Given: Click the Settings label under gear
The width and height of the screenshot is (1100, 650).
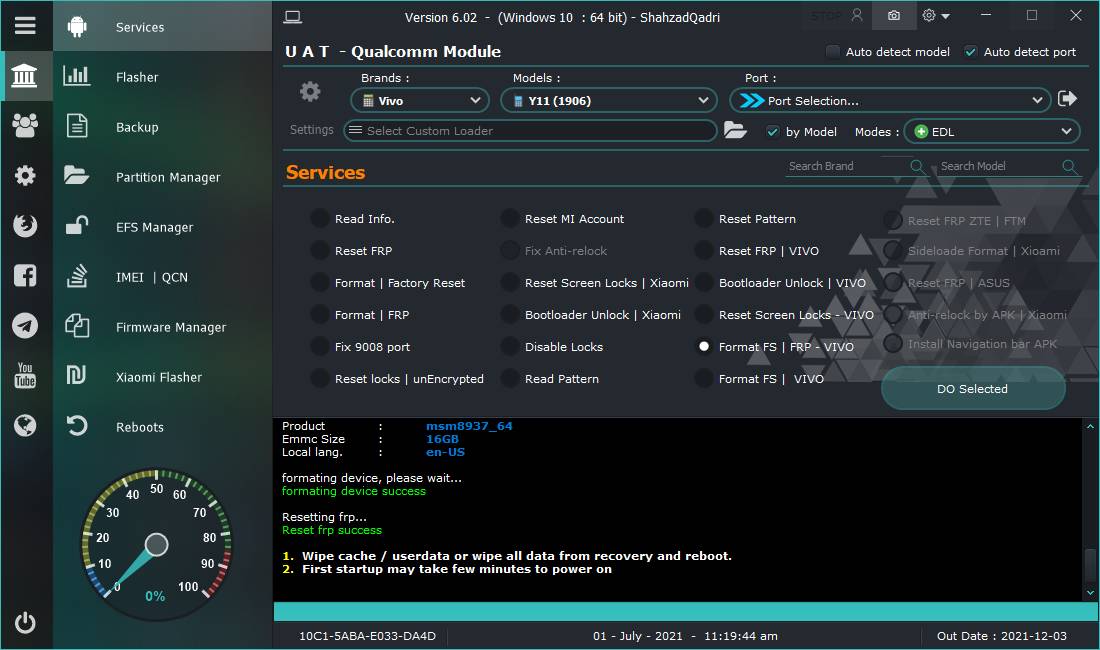Looking at the screenshot, I should point(311,130).
